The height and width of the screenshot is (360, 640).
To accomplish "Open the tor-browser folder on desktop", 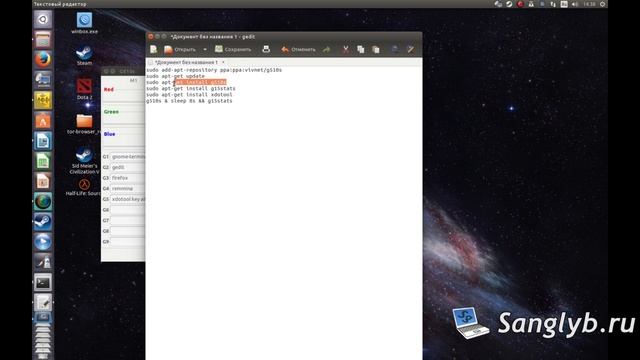I will click(x=84, y=124).
